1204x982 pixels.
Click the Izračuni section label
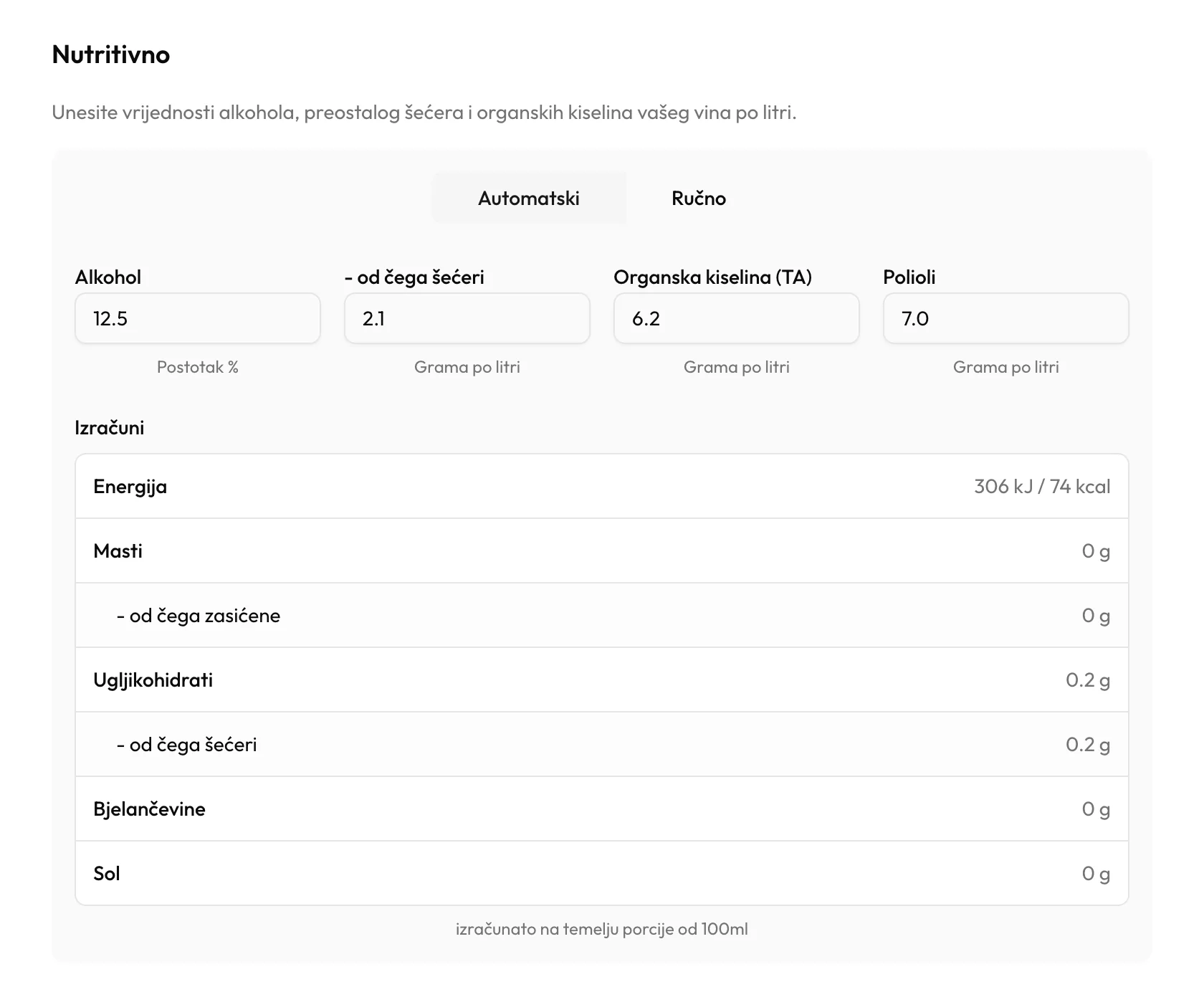point(110,428)
